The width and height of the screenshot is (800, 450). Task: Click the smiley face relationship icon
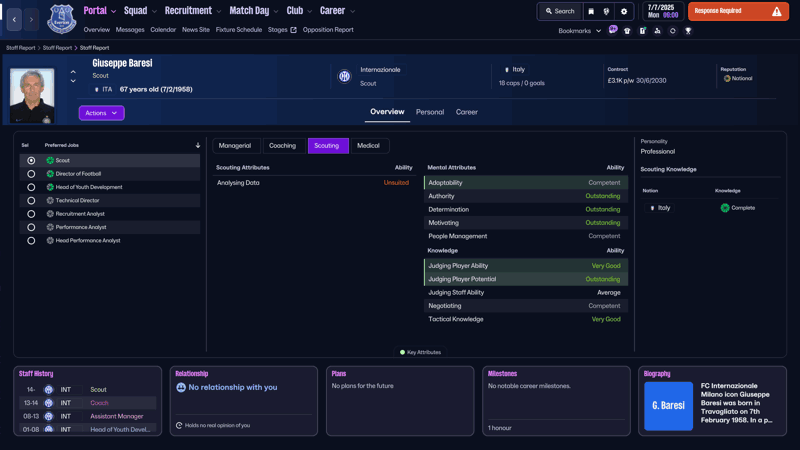pyautogui.click(x=181, y=387)
